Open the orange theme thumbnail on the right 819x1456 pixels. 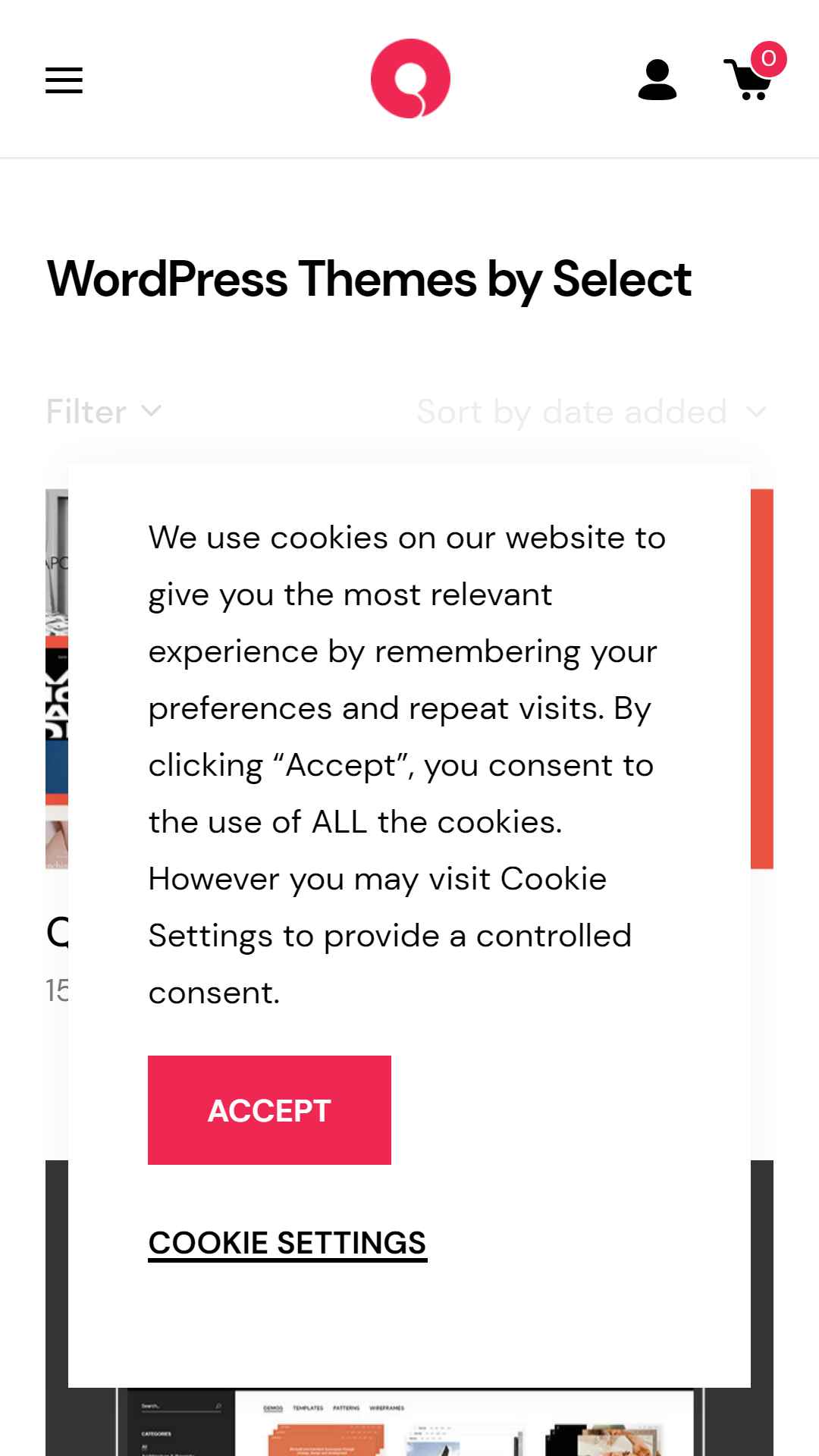coord(762,679)
